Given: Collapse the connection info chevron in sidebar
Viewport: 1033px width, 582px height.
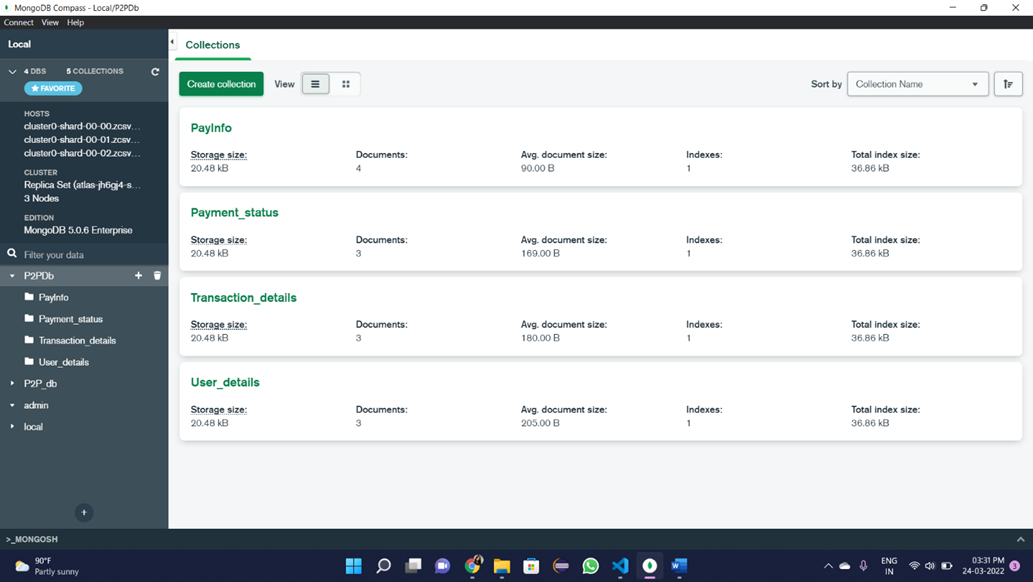Looking at the screenshot, I should pos(12,71).
